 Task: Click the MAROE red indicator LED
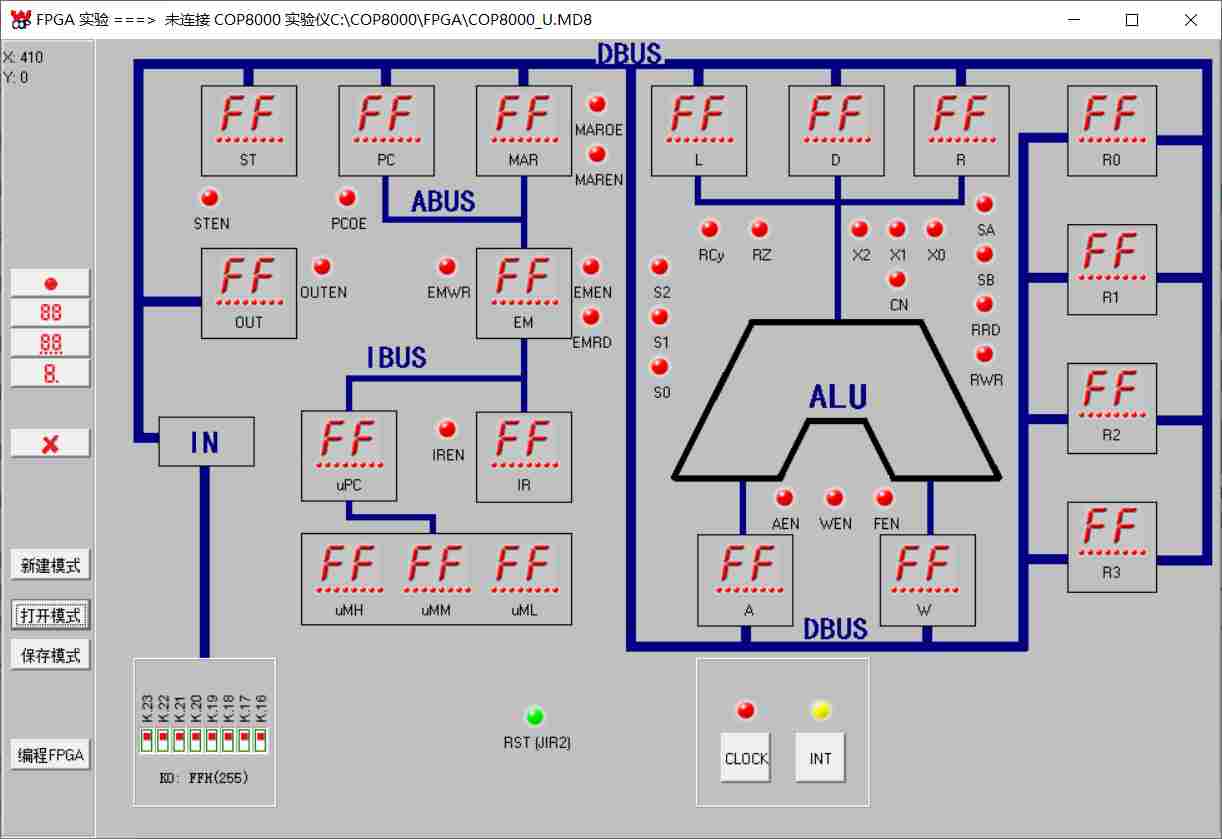597,104
